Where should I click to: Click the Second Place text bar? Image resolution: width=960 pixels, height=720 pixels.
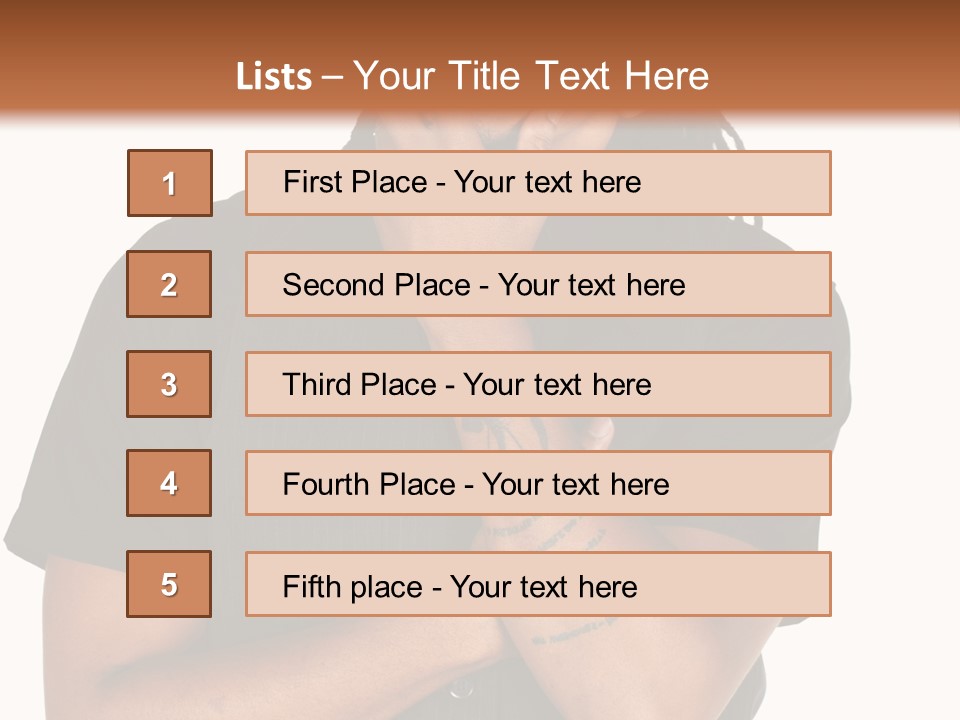pos(538,284)
